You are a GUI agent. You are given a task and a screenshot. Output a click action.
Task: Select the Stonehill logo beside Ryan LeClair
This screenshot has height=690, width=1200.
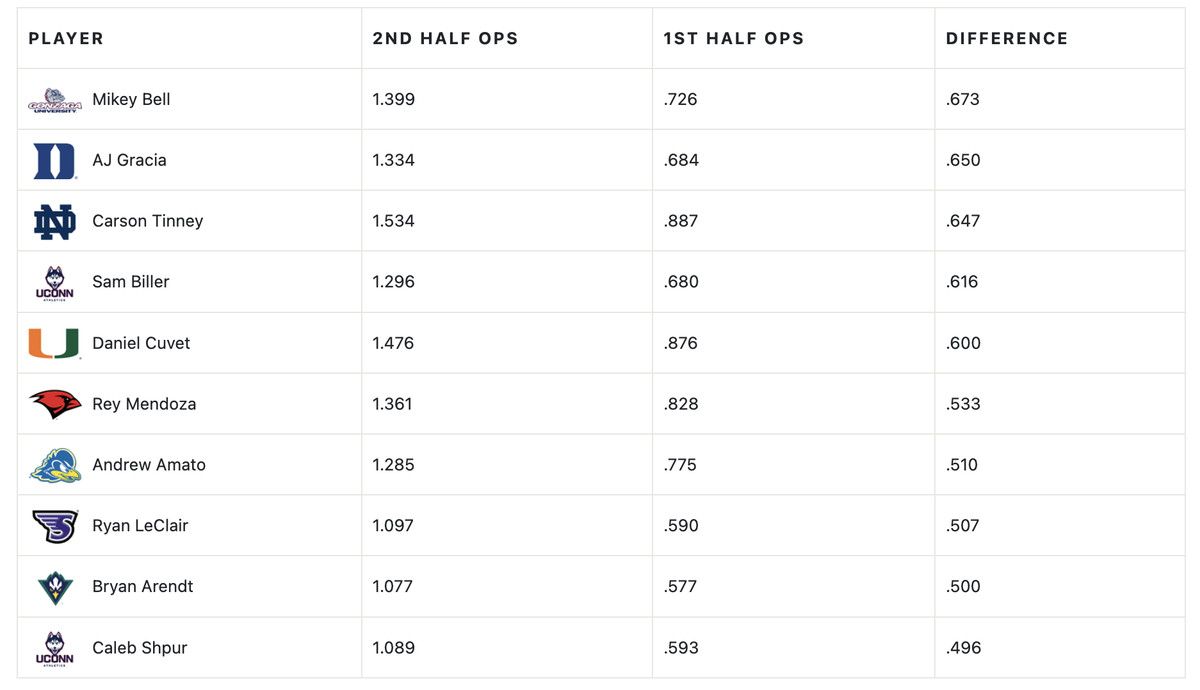(55, 526)
